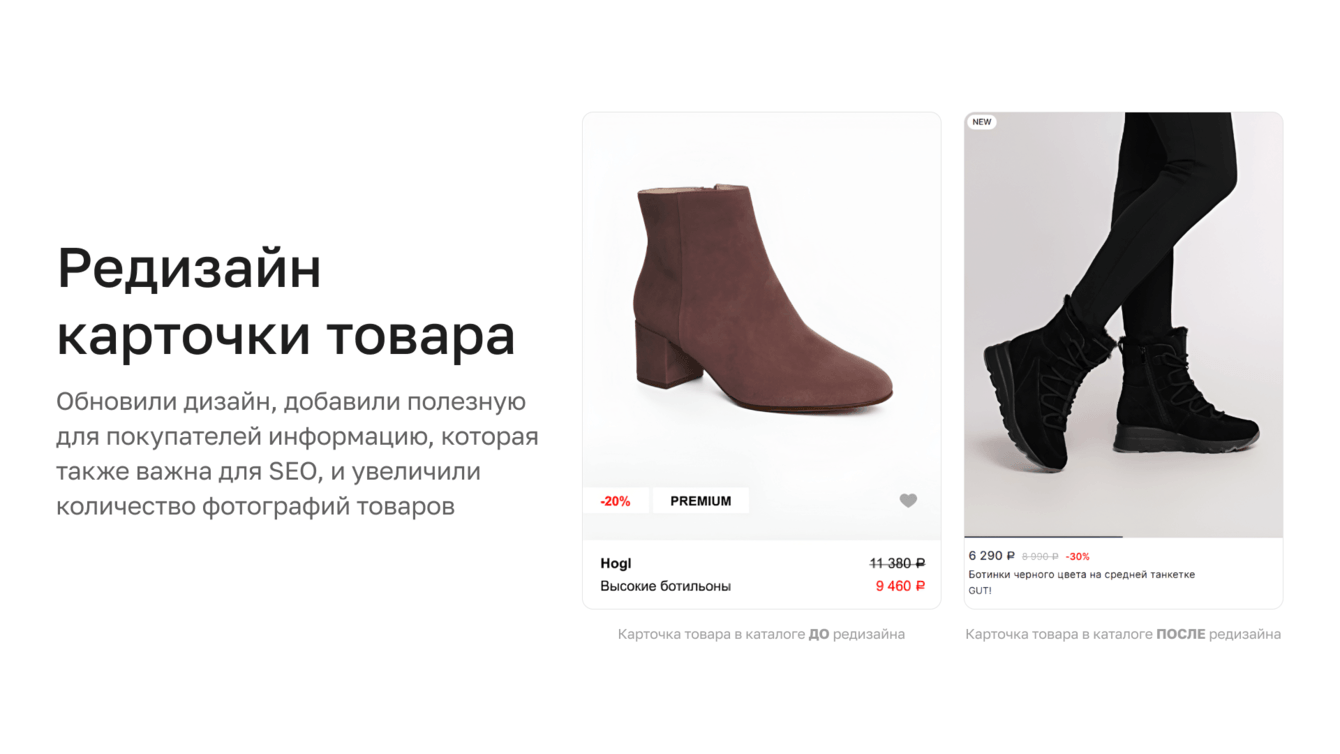The width and height of the screenshot is (1340, 754).
Task: Click the red -30% discount label
Action: tap(1077, 557)
